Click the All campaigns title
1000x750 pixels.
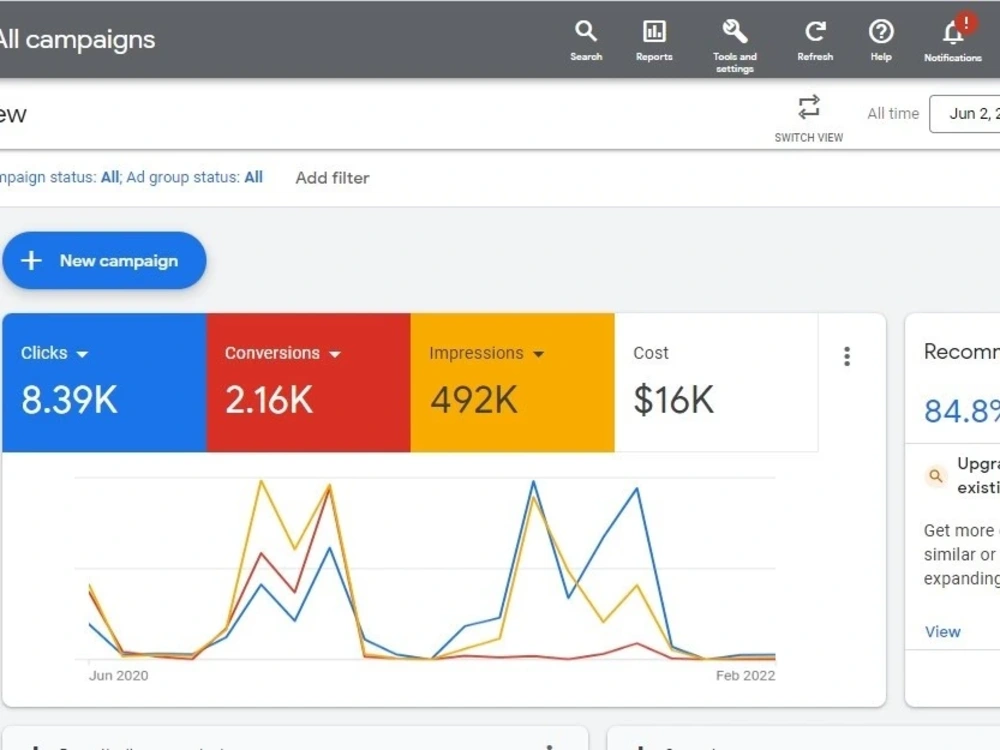pos(77,40)
